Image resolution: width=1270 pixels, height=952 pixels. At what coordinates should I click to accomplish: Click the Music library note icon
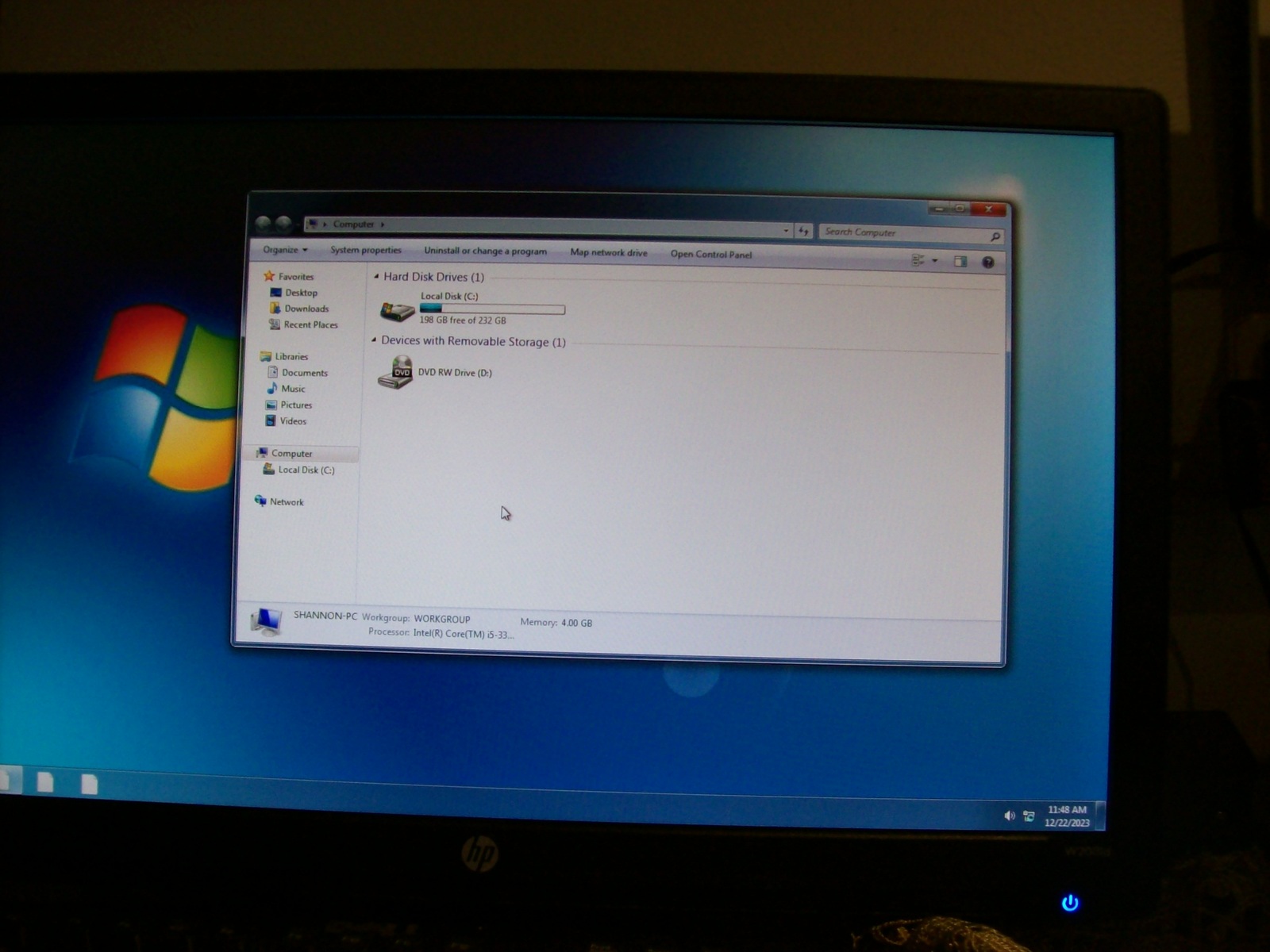click(271, 388)
